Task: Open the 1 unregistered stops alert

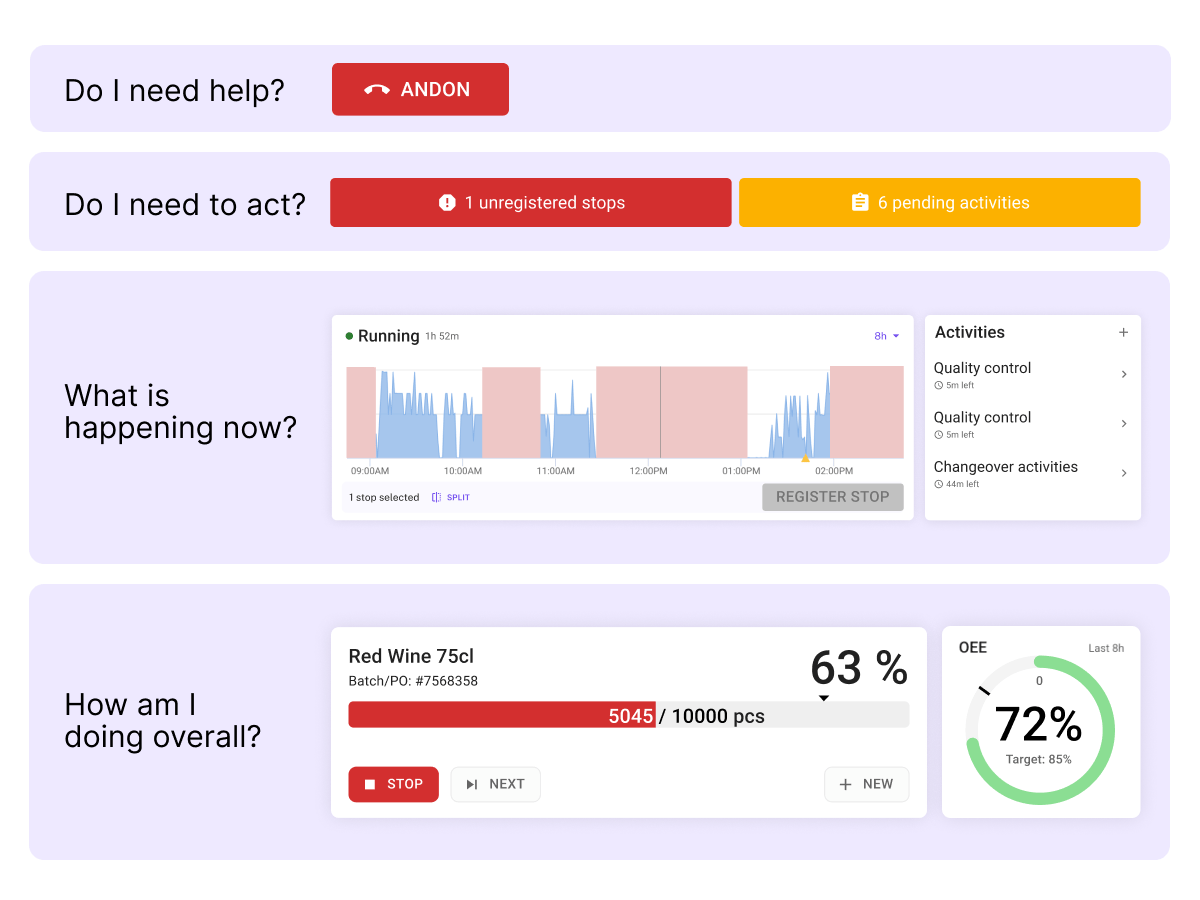Action: click(530, 202)
